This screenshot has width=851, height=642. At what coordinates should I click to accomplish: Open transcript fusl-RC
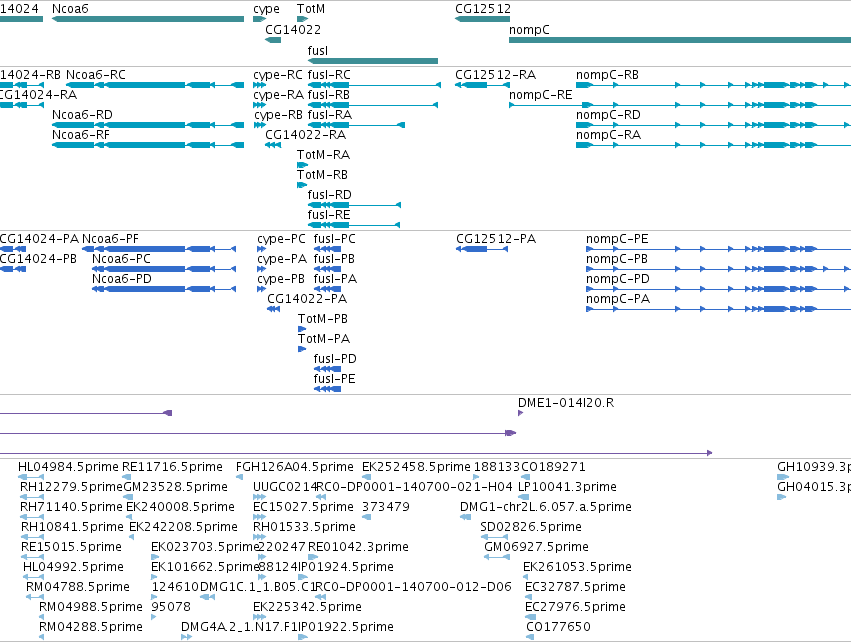[x=329, y=74]
